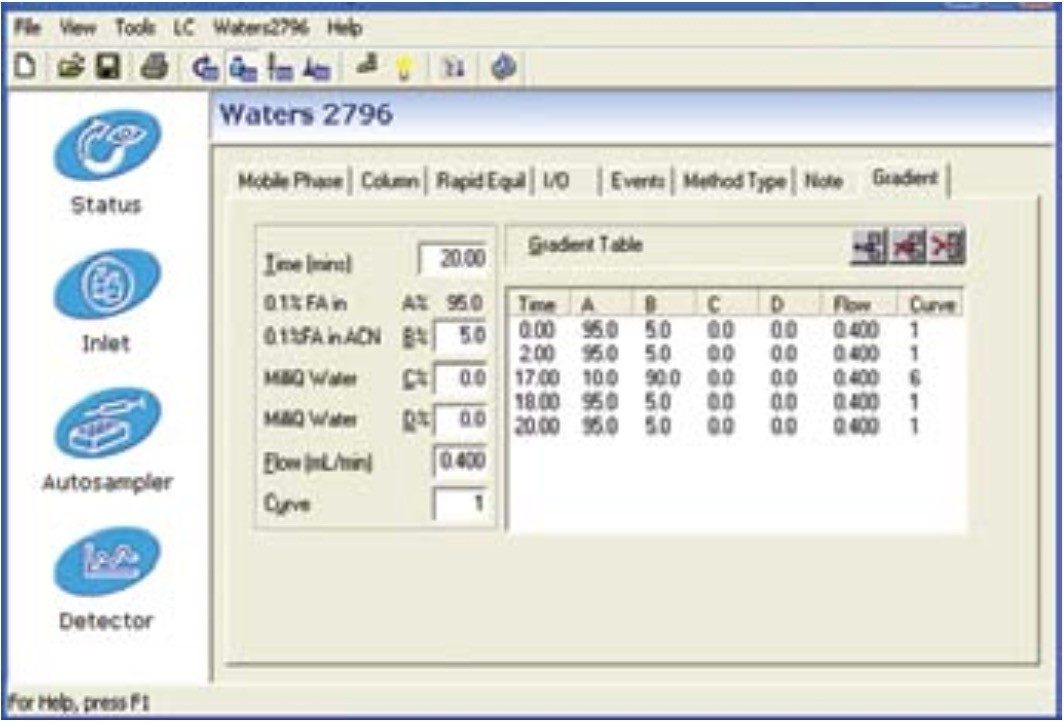Click the Flow column header in Gradient Table

[x=860, y=304]
